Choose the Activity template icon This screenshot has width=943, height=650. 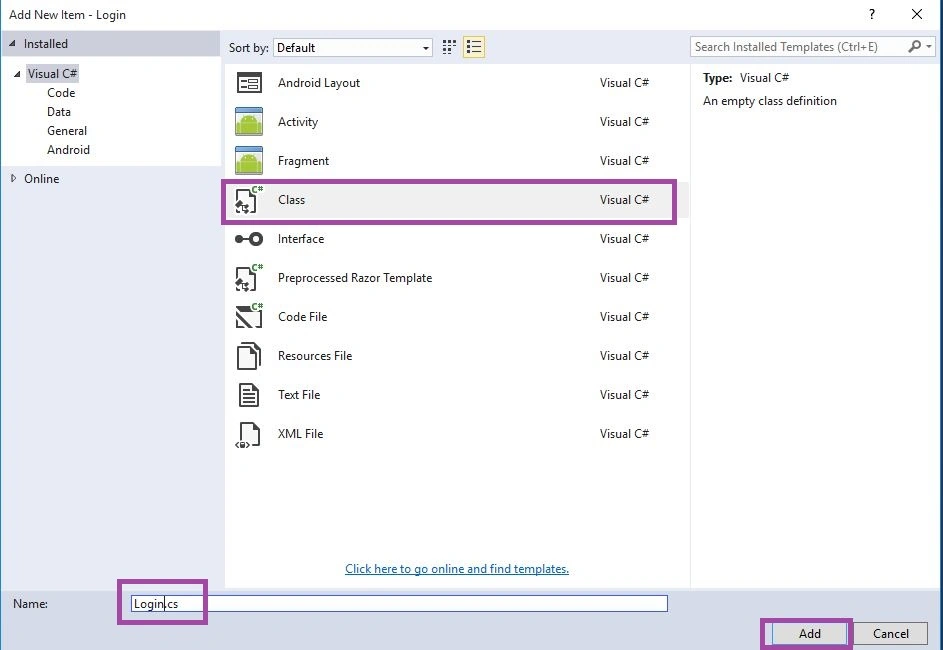click(x=249, y=121)
